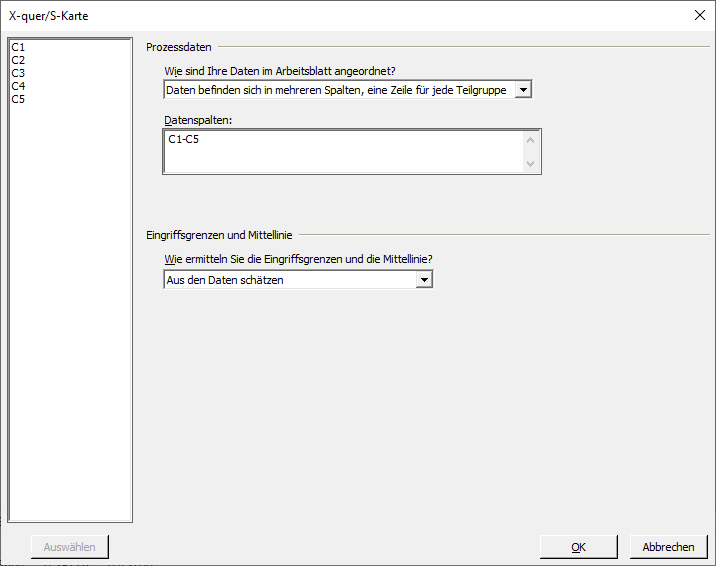This screenshot has width=716, height=566.
Task: Select column C1 in the variable list
Action: (18, 47)
